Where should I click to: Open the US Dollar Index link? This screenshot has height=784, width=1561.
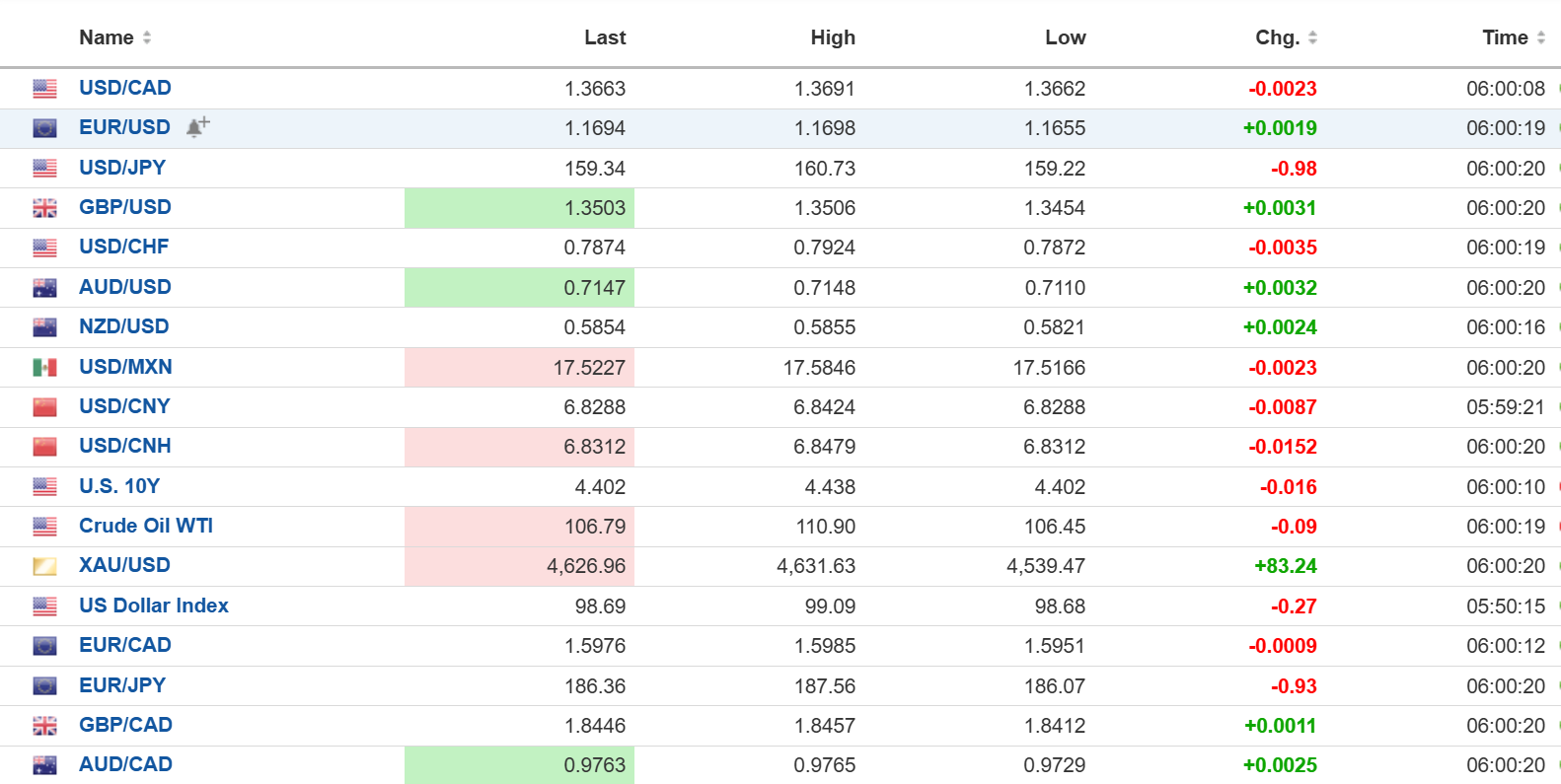pyautogui.click(x=154, y=606)
